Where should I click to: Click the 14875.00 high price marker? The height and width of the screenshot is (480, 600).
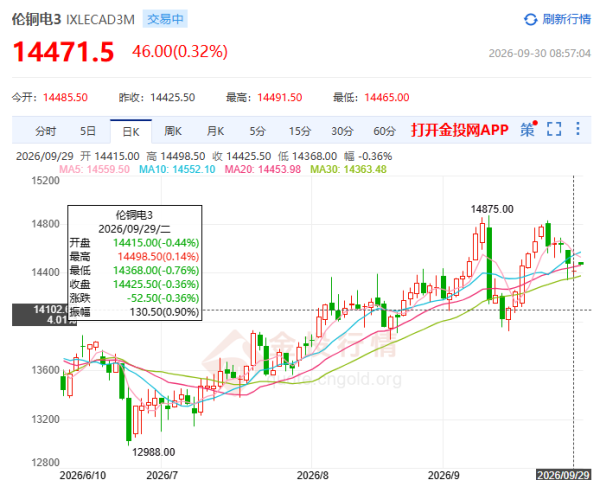click(492, 209)
